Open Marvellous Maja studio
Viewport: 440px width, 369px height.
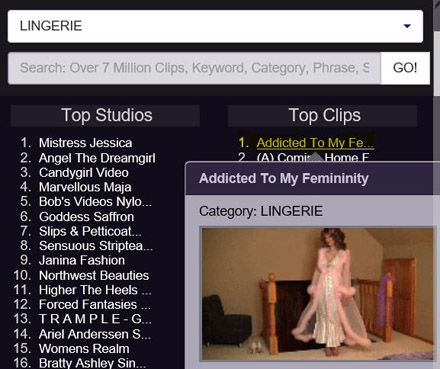[85, 187]
